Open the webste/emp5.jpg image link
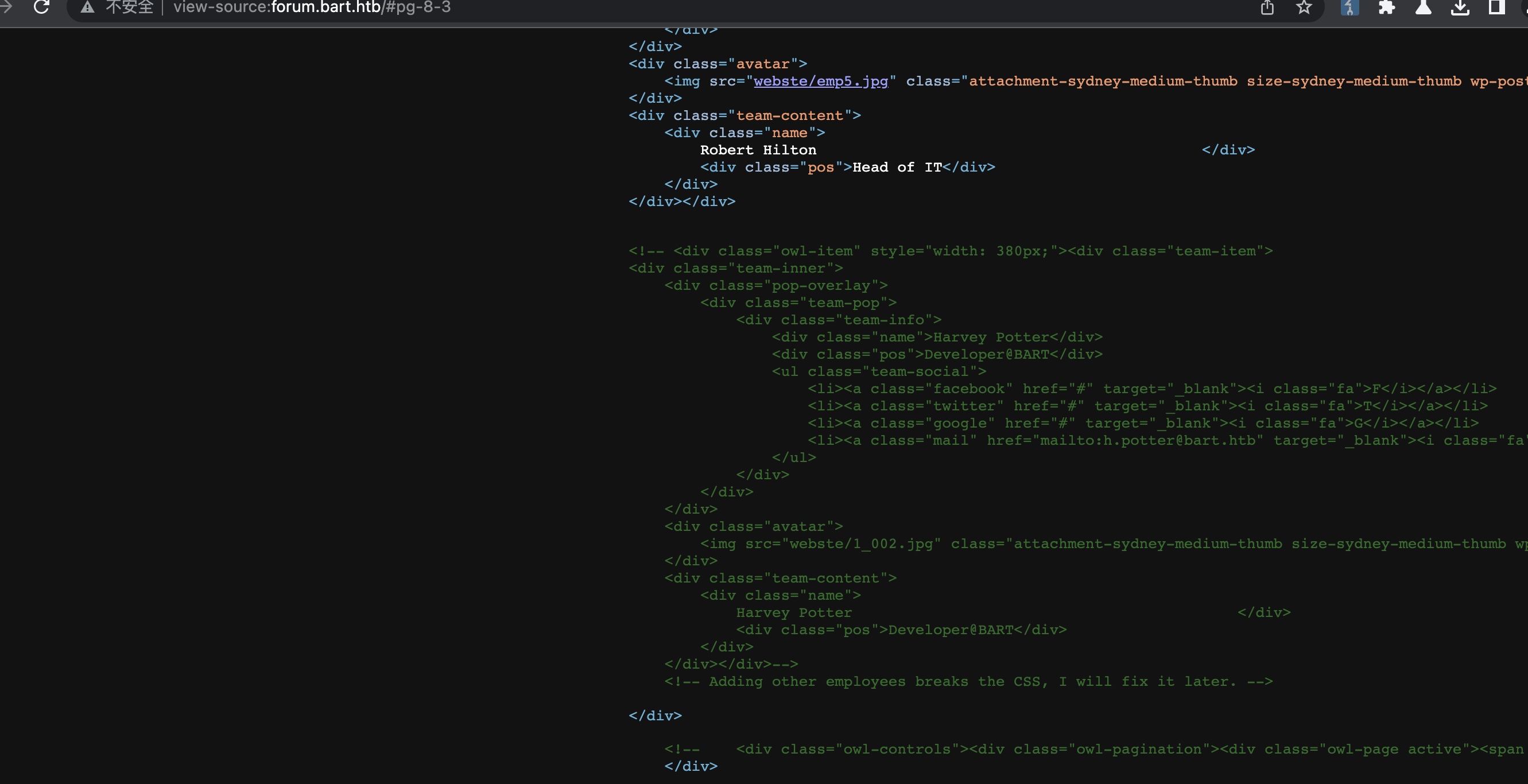Screen dimensions: 1528x784 [x=820, y=81]
